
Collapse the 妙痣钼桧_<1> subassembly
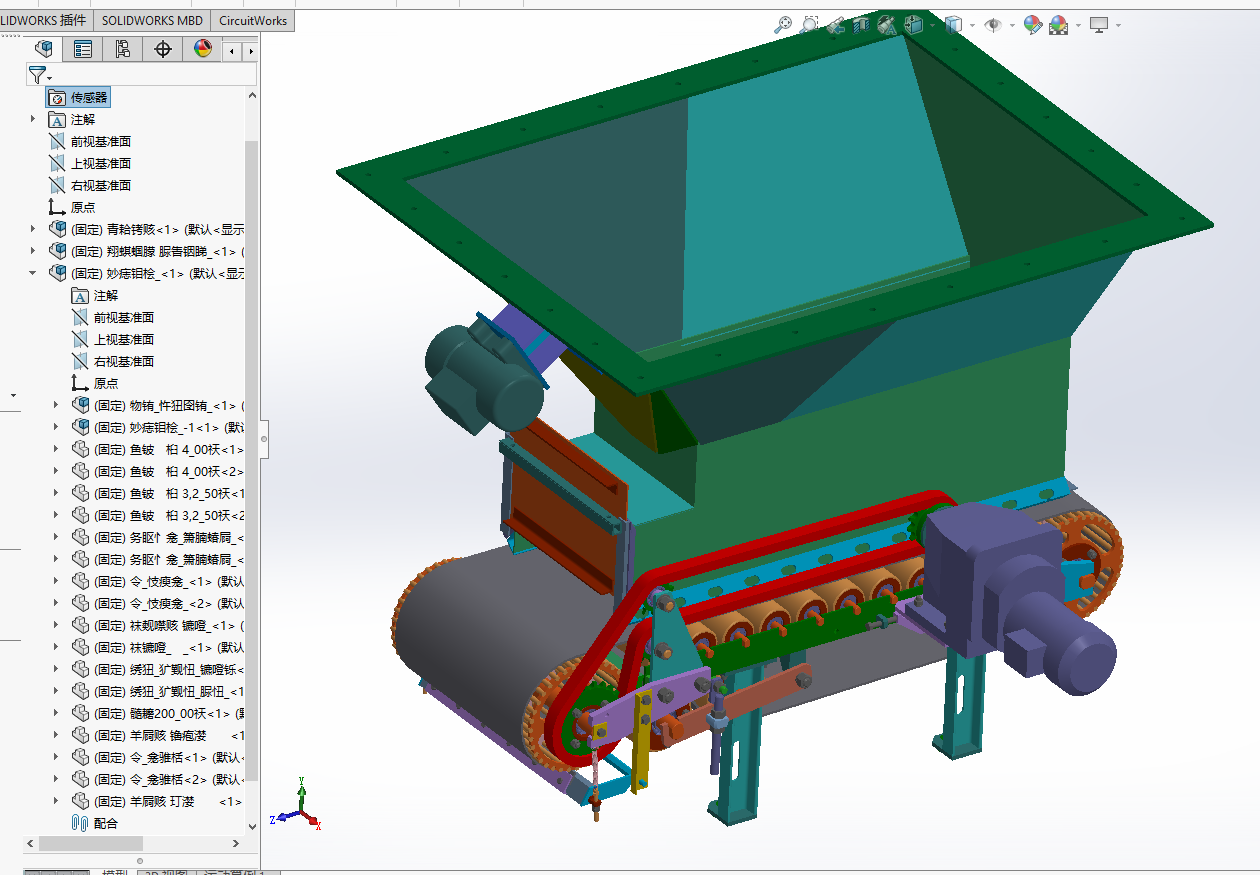(x=33, y=273)
